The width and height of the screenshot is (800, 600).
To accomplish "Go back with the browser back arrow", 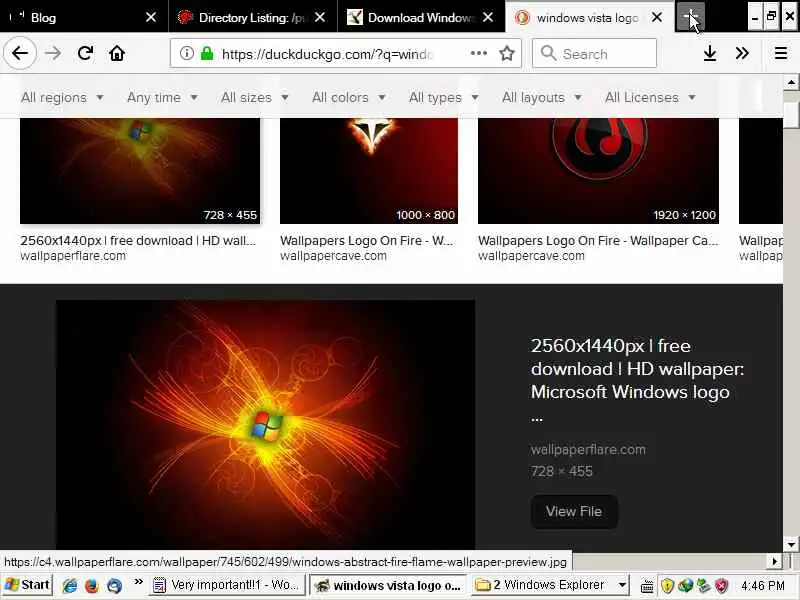I will click(20, 53).
